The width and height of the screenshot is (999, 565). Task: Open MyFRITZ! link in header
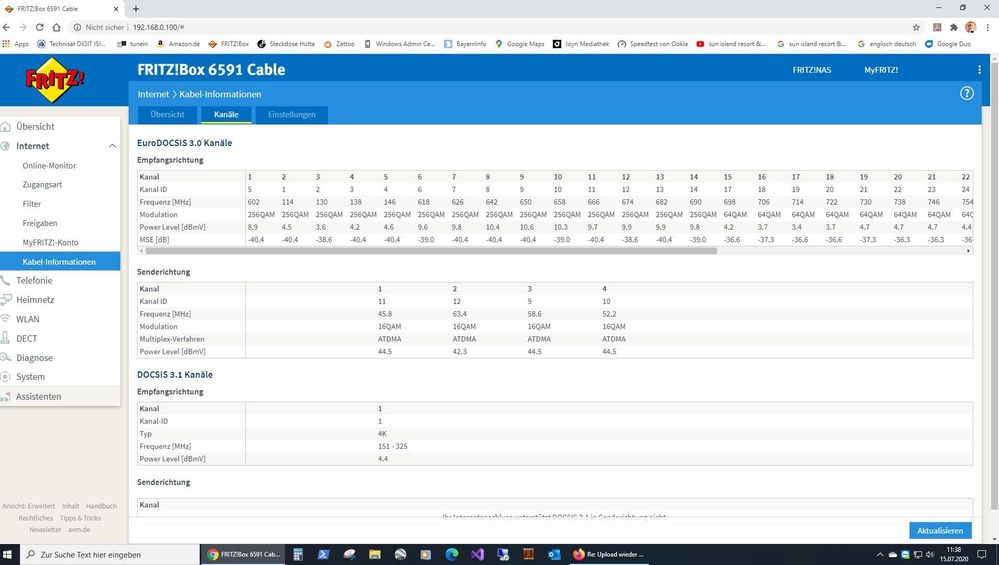click(x=881, y=70)
